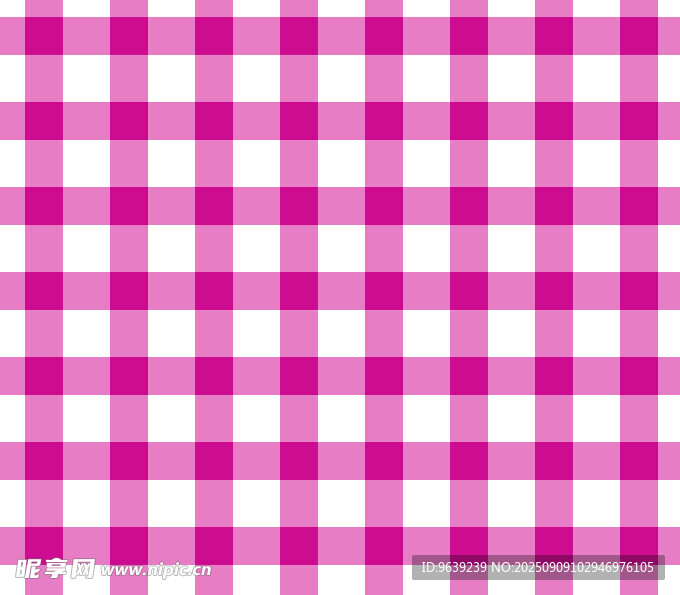Click dark magenta square in fourth row, fourth stripe
680x595 pixels.
click(299, 291)
